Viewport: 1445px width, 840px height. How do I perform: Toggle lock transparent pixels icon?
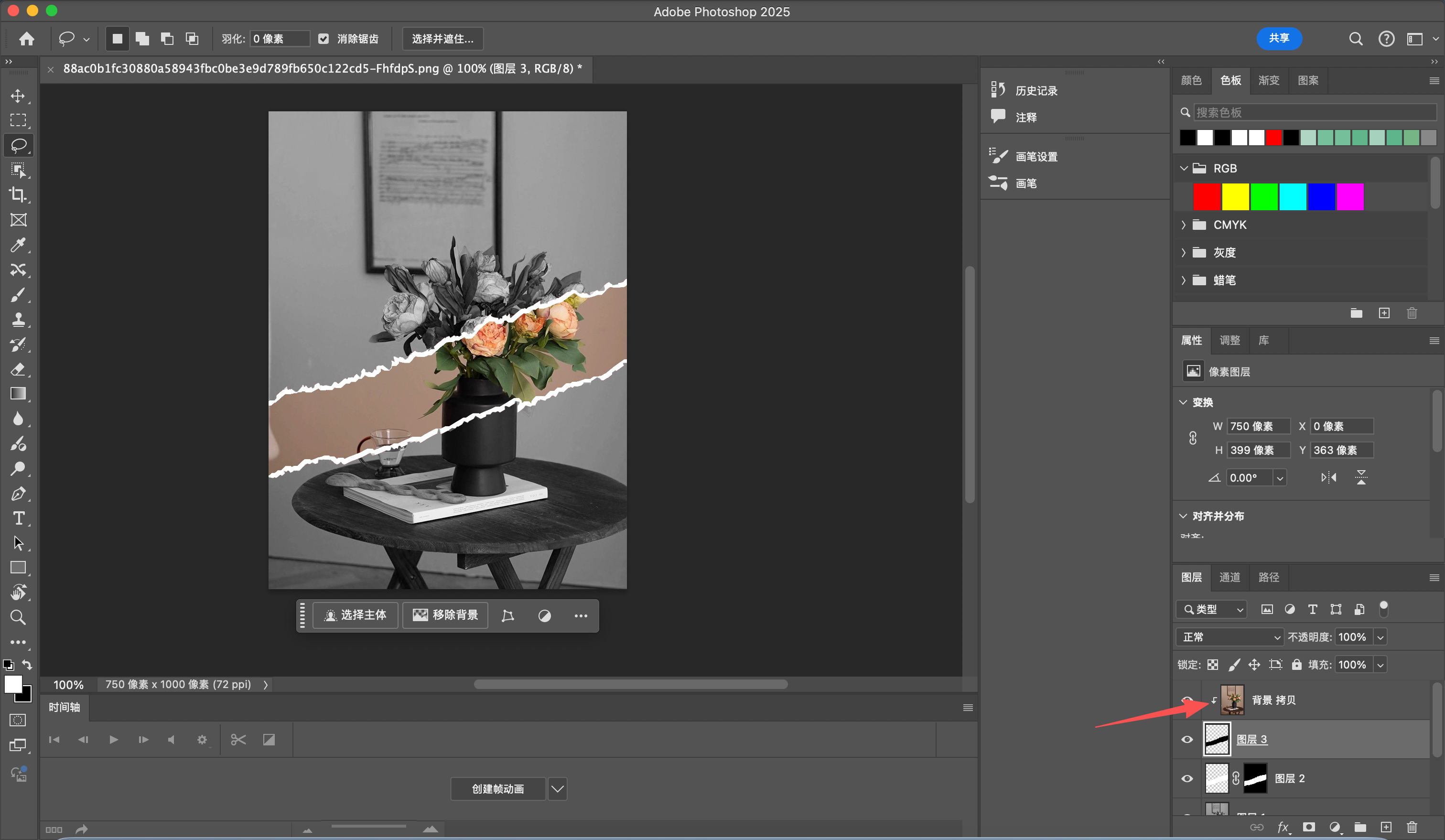click(1212, 665)
